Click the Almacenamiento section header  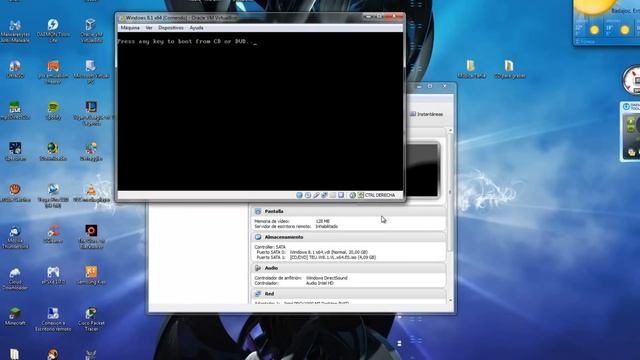[x=348, y=237]
